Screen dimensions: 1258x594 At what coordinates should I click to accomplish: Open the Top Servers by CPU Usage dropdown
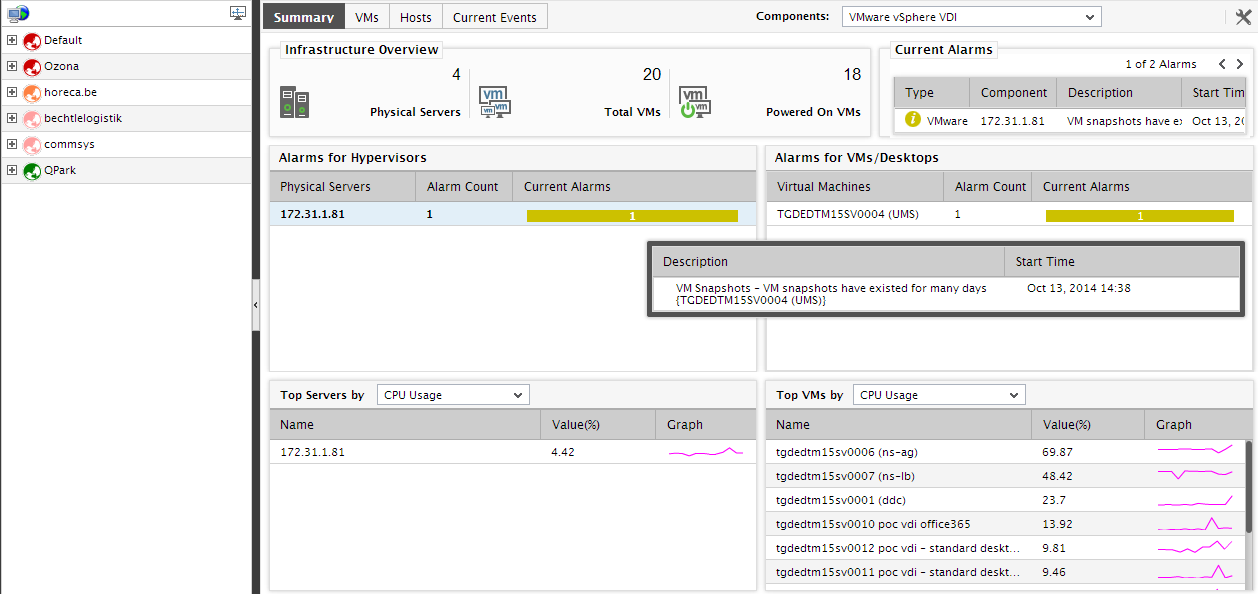(x=453, y=395)
